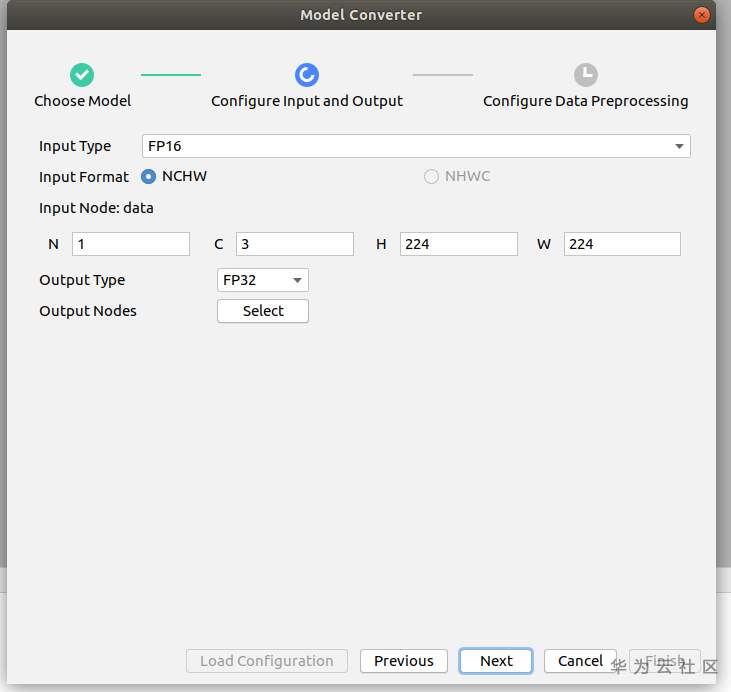Click the N dimension input field
Screen dimensions: 731x692
click(x=131, y=244)
